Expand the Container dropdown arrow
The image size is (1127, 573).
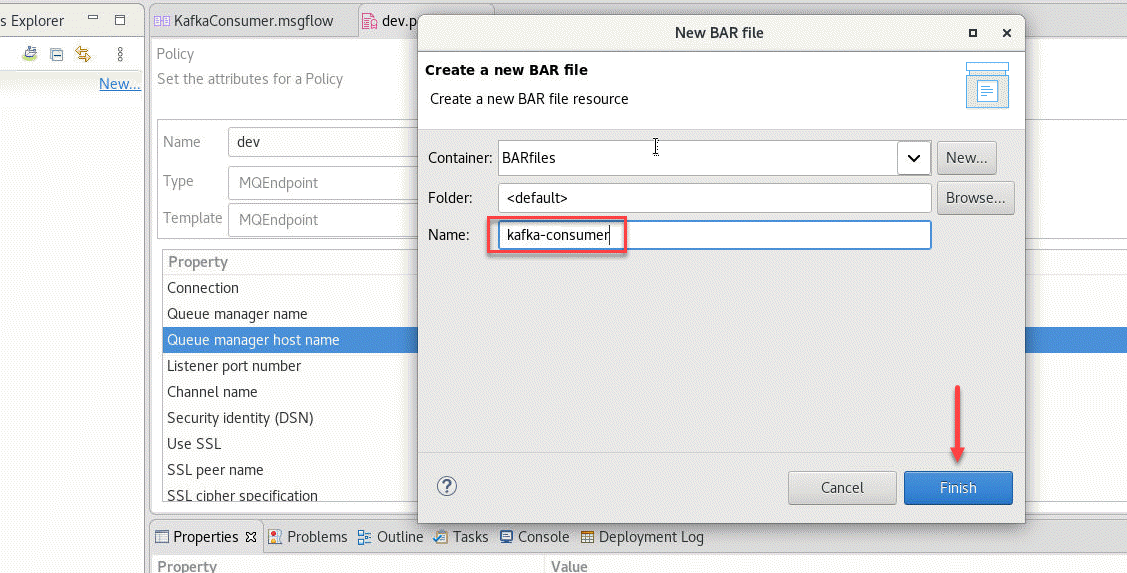913,158
